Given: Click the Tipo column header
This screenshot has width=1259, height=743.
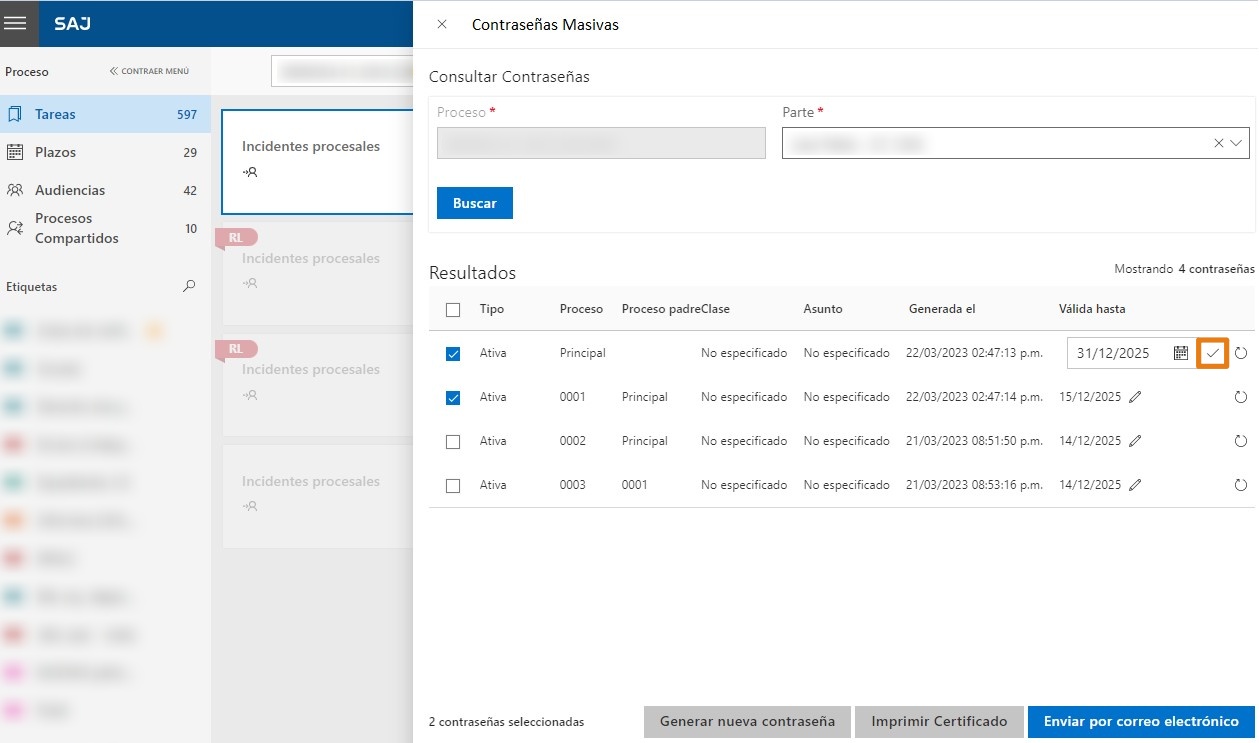Looking at the screenshot, I should tap(492, 309).
